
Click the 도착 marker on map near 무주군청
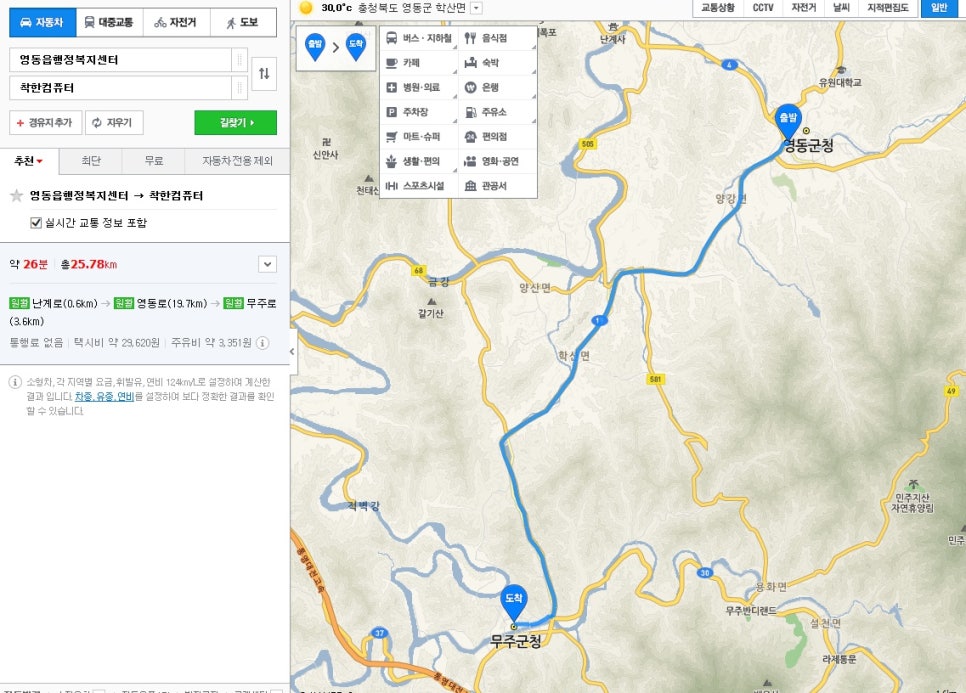pyautogui.click(x=513, y=602)
